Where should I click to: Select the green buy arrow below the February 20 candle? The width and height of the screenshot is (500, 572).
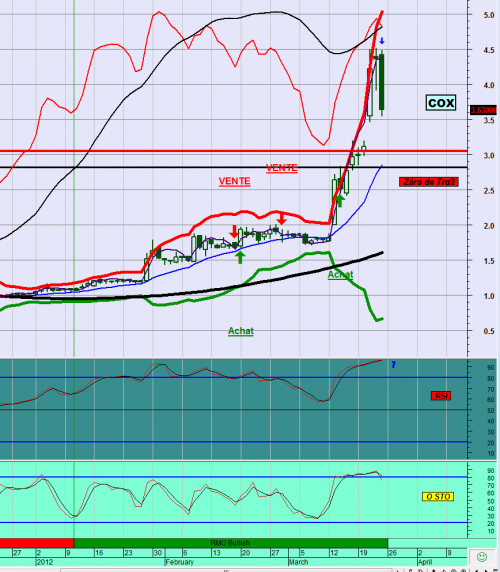(240, 257)
